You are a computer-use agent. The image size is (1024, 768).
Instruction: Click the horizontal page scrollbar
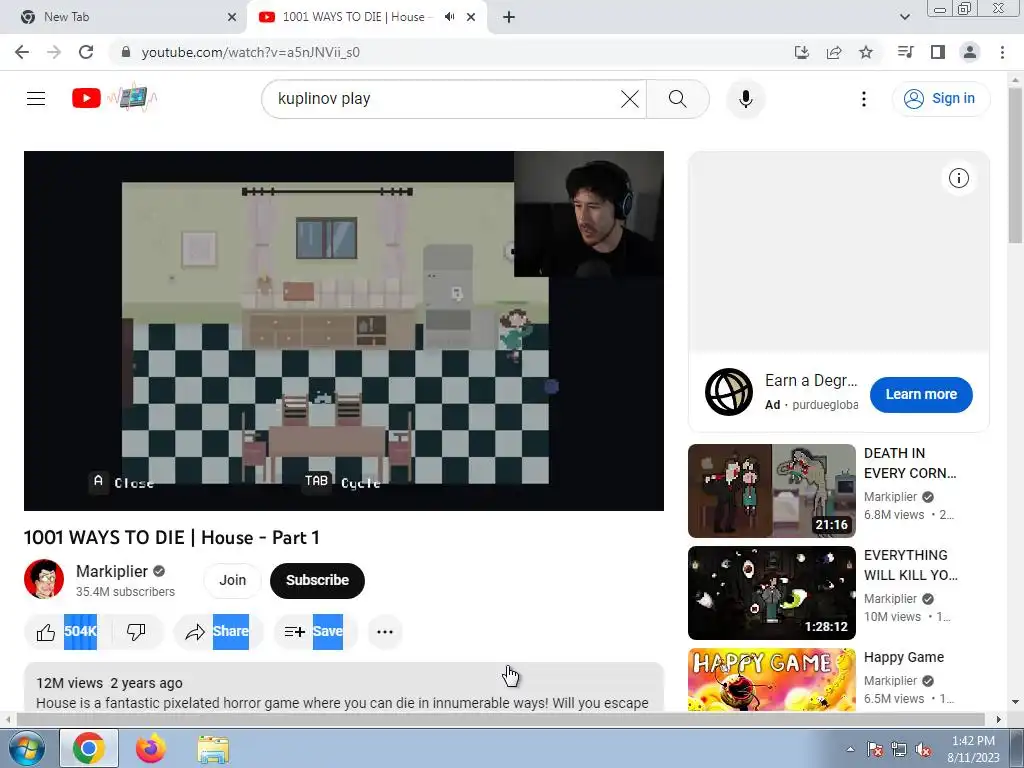pyautogui.click(x=500, y=719)
